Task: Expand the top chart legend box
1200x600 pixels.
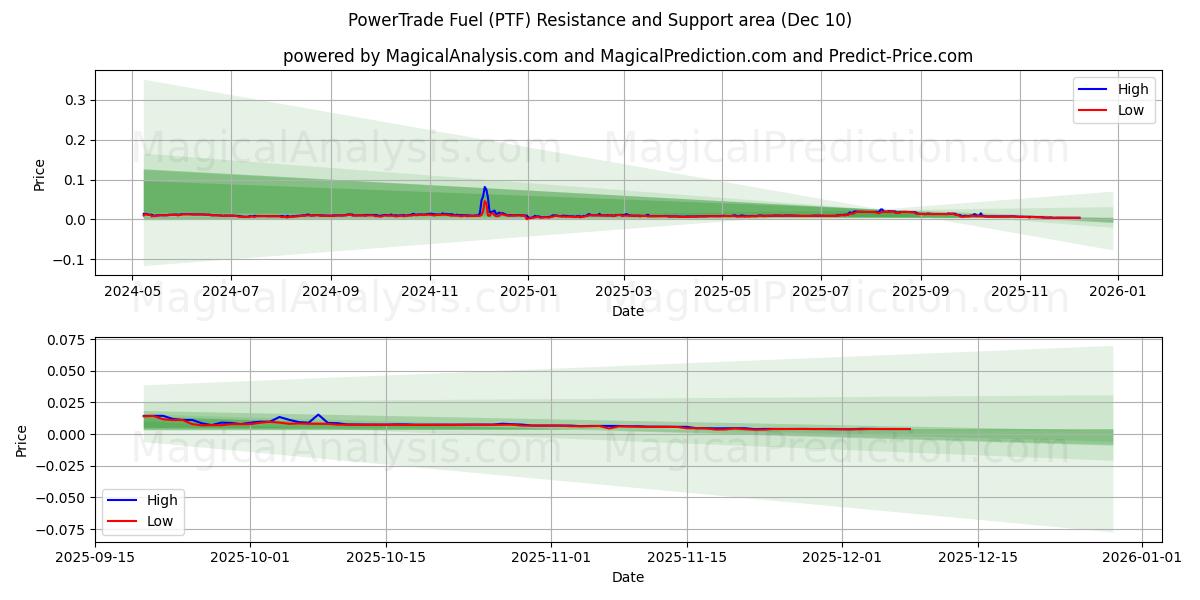Action: point(1113,98)
